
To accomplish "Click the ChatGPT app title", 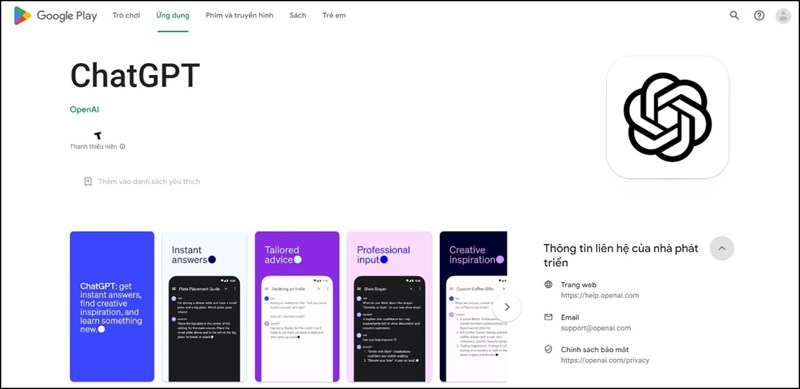I will pyautogui.click(x=135, y=76).
